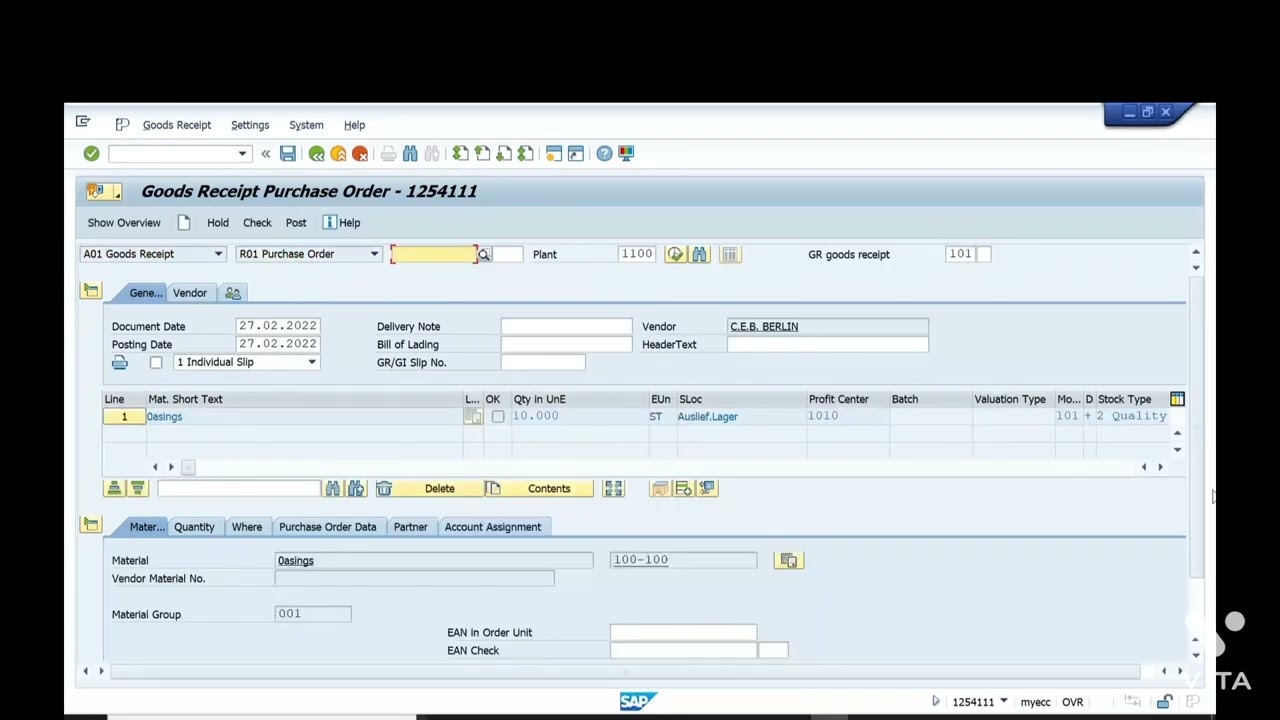
Task: Click the Filter icon under item table
Action: [138, 488]
